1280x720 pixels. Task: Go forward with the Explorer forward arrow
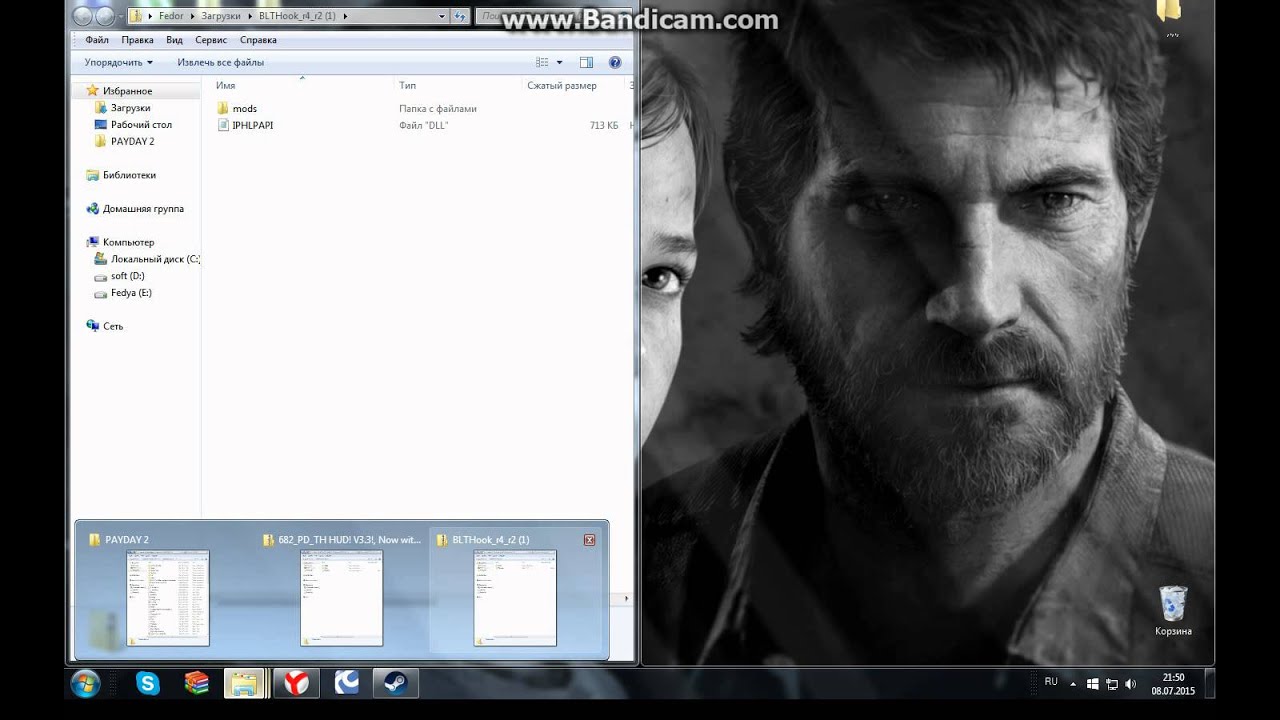pos(105,16)
